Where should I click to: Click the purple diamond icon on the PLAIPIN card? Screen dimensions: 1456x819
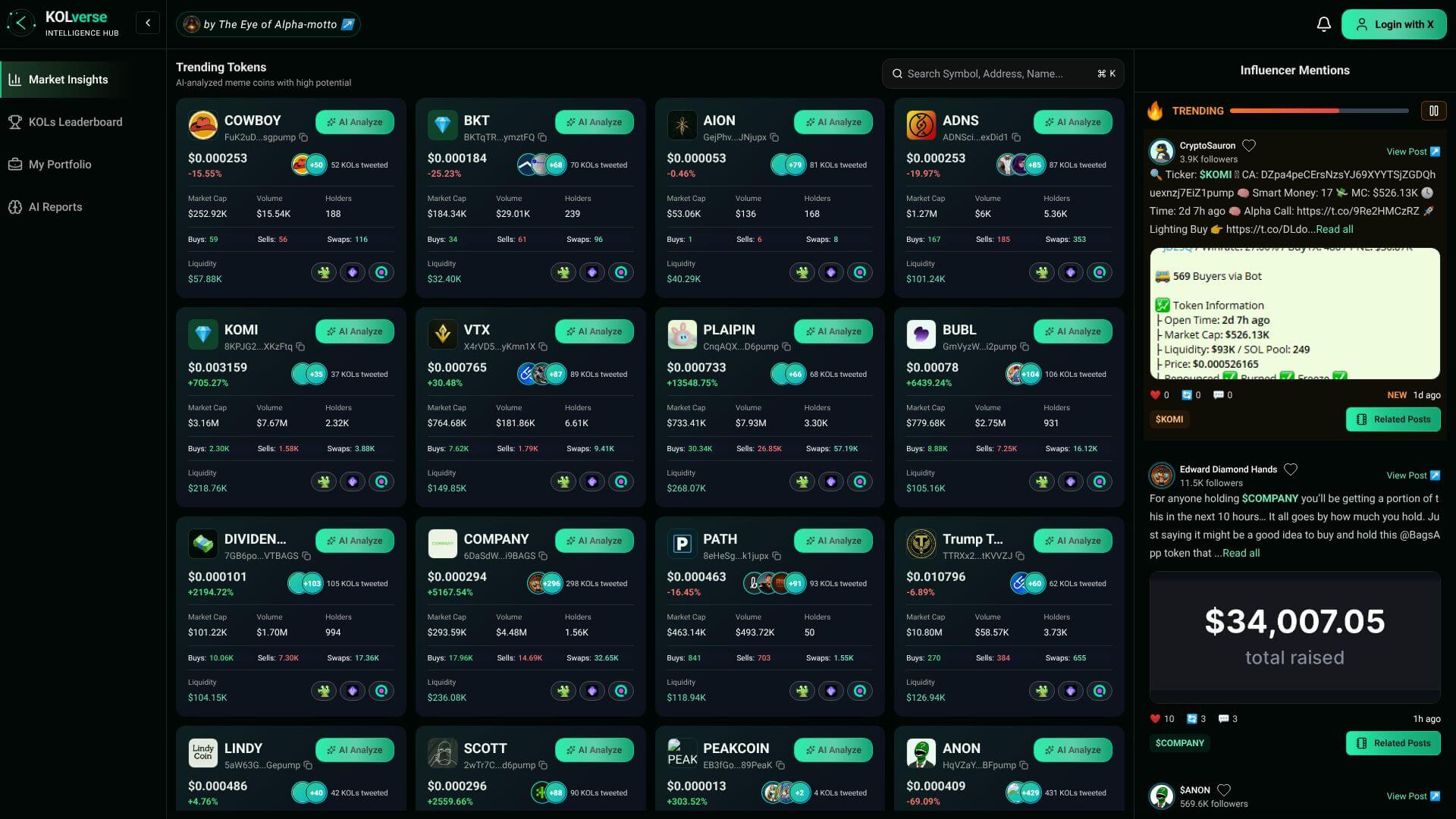pos(831,482)
